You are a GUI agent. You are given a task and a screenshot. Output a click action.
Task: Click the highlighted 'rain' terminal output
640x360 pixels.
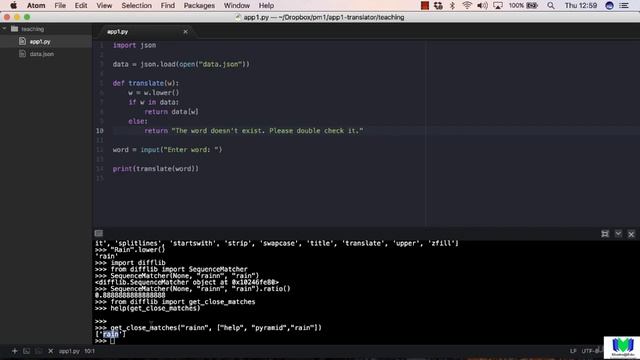coord(110,334)
